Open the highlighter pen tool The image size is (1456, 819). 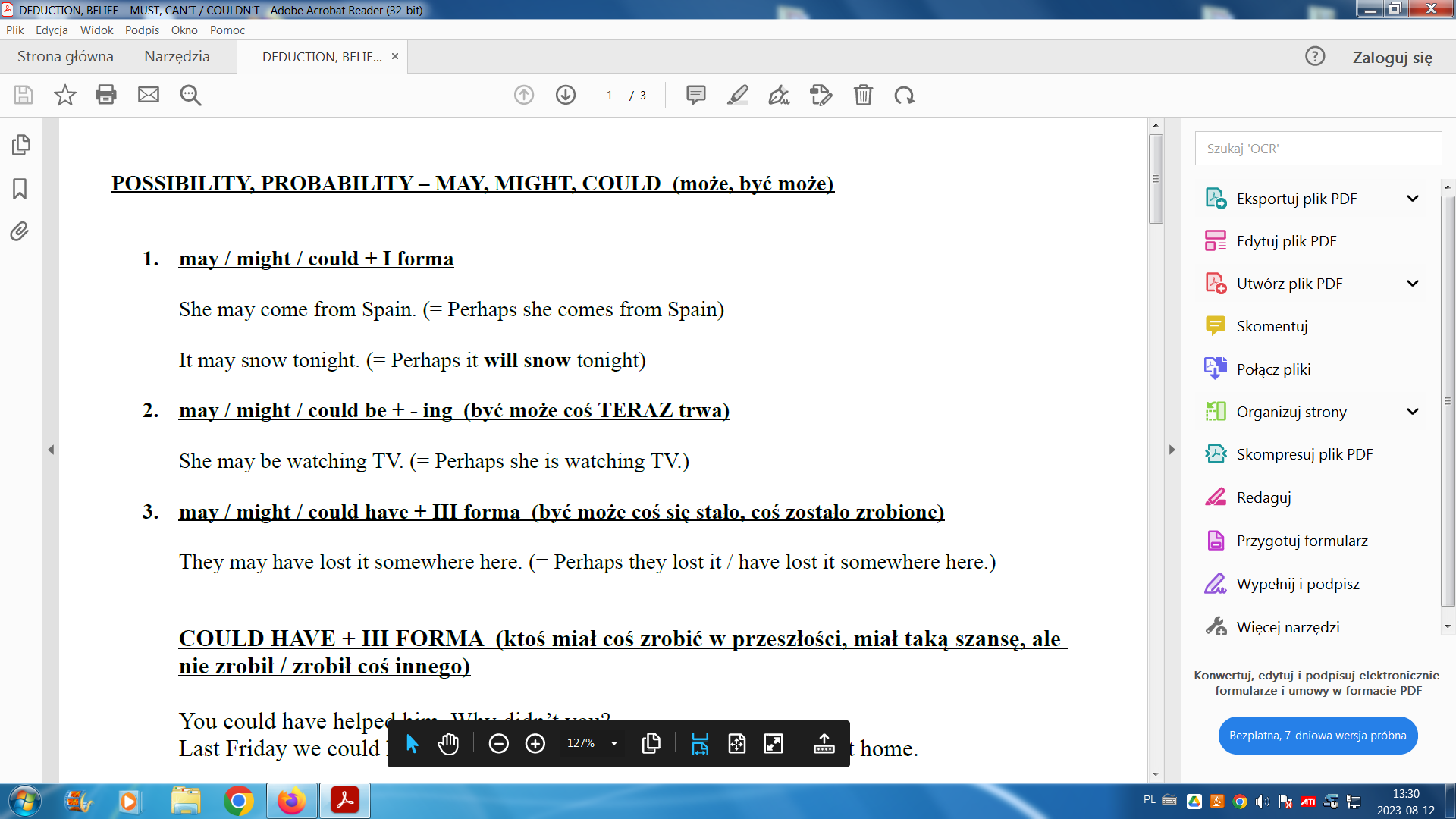tap(737, 95)
